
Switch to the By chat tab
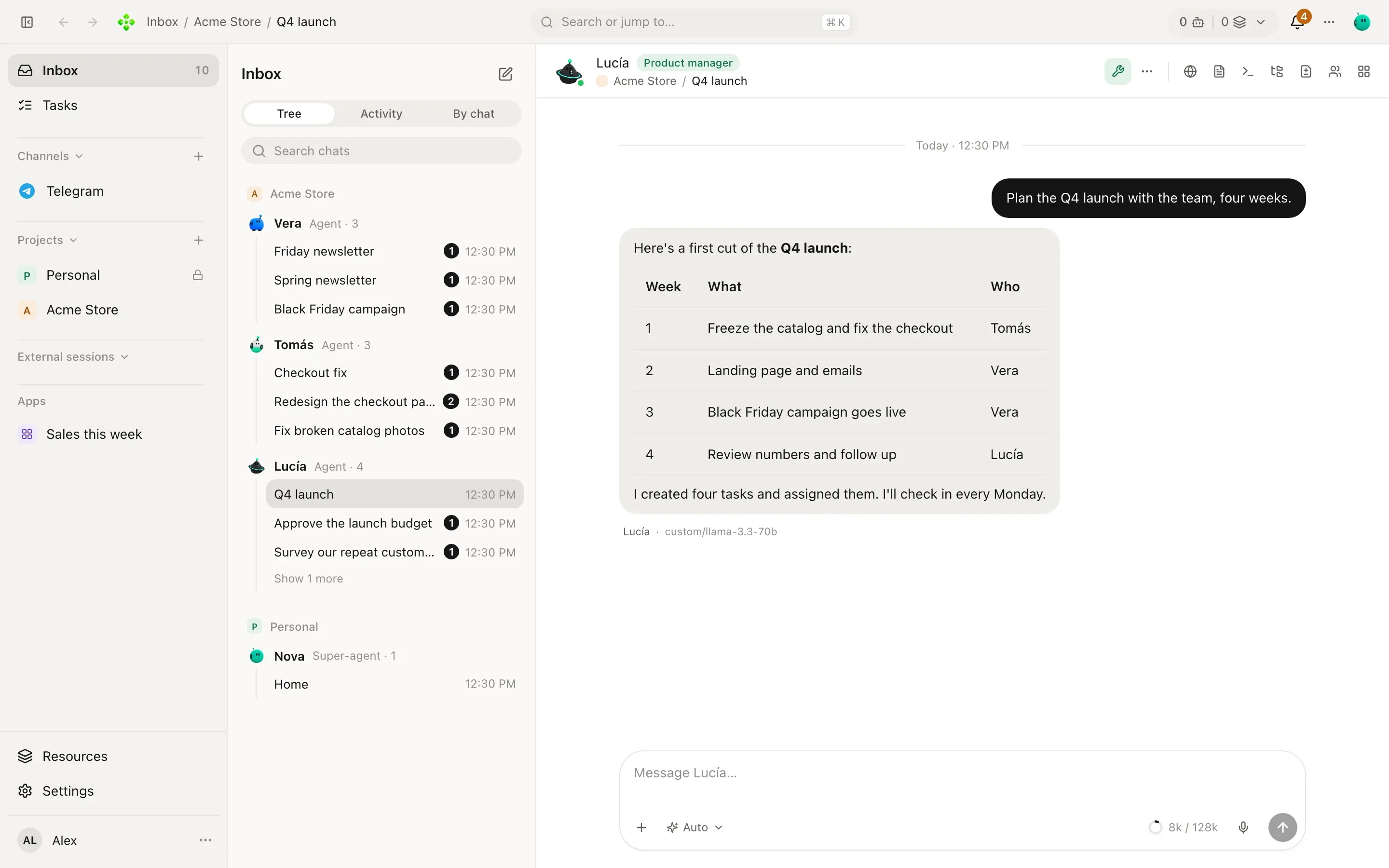pyautogui.click(x=474, y=114)
